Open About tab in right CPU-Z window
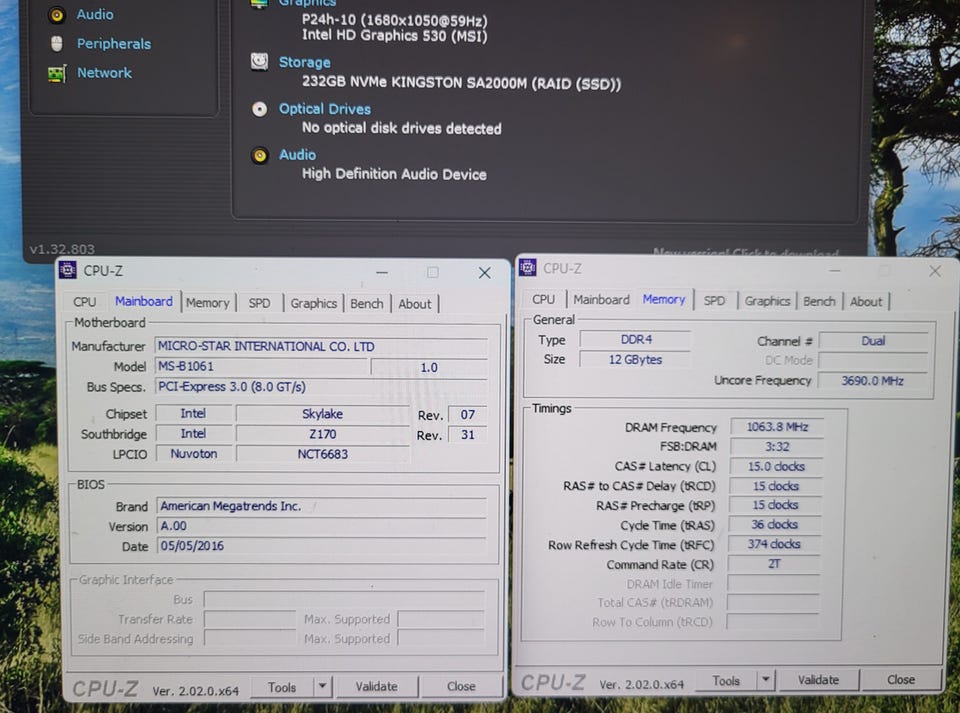Viewport: 960px width, 713px height. 866,302
